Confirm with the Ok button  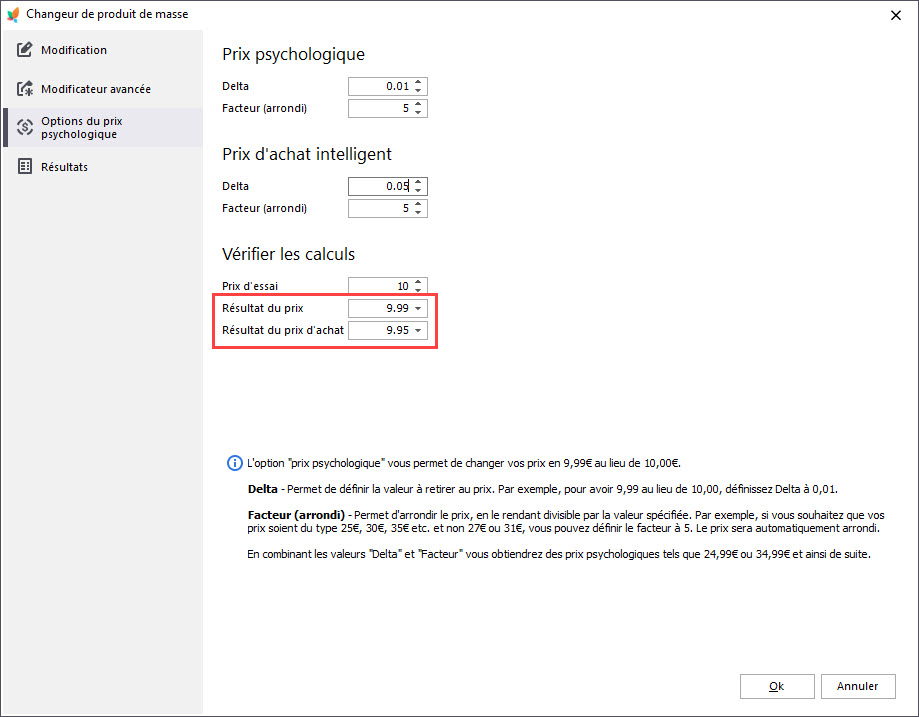coord(777,686)
